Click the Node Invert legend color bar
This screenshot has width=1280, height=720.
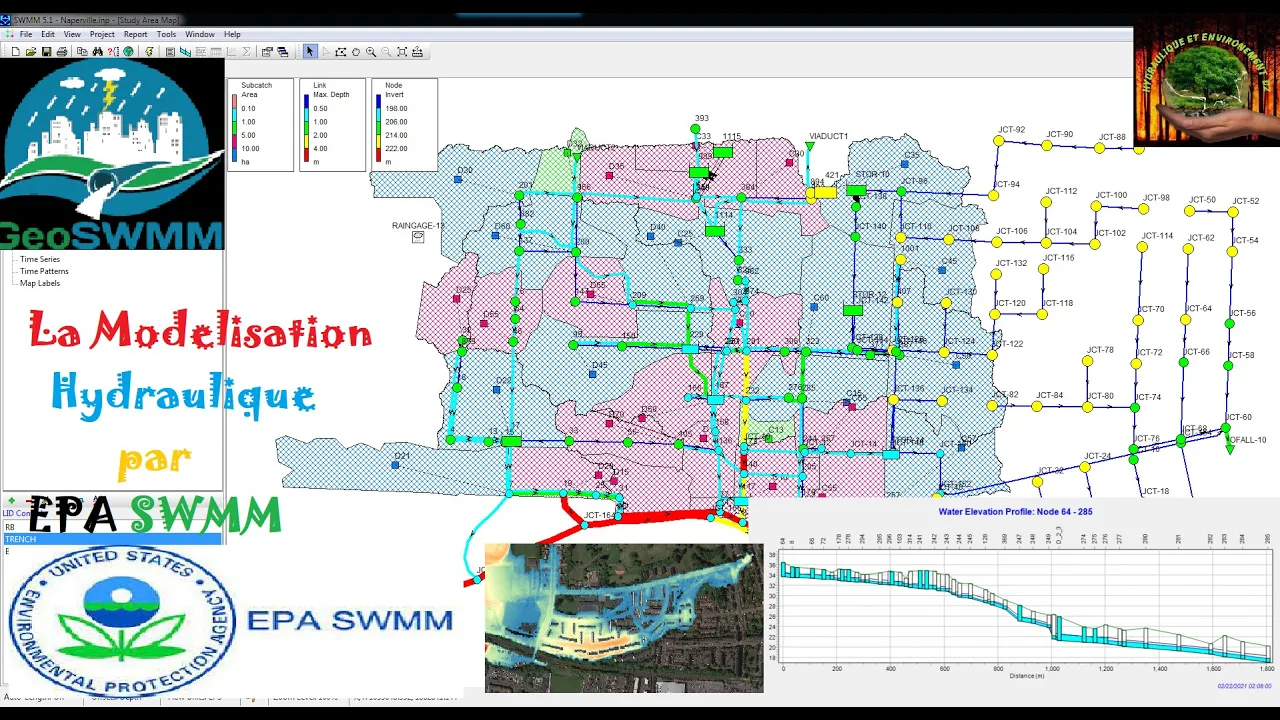[x=378, y=128]
